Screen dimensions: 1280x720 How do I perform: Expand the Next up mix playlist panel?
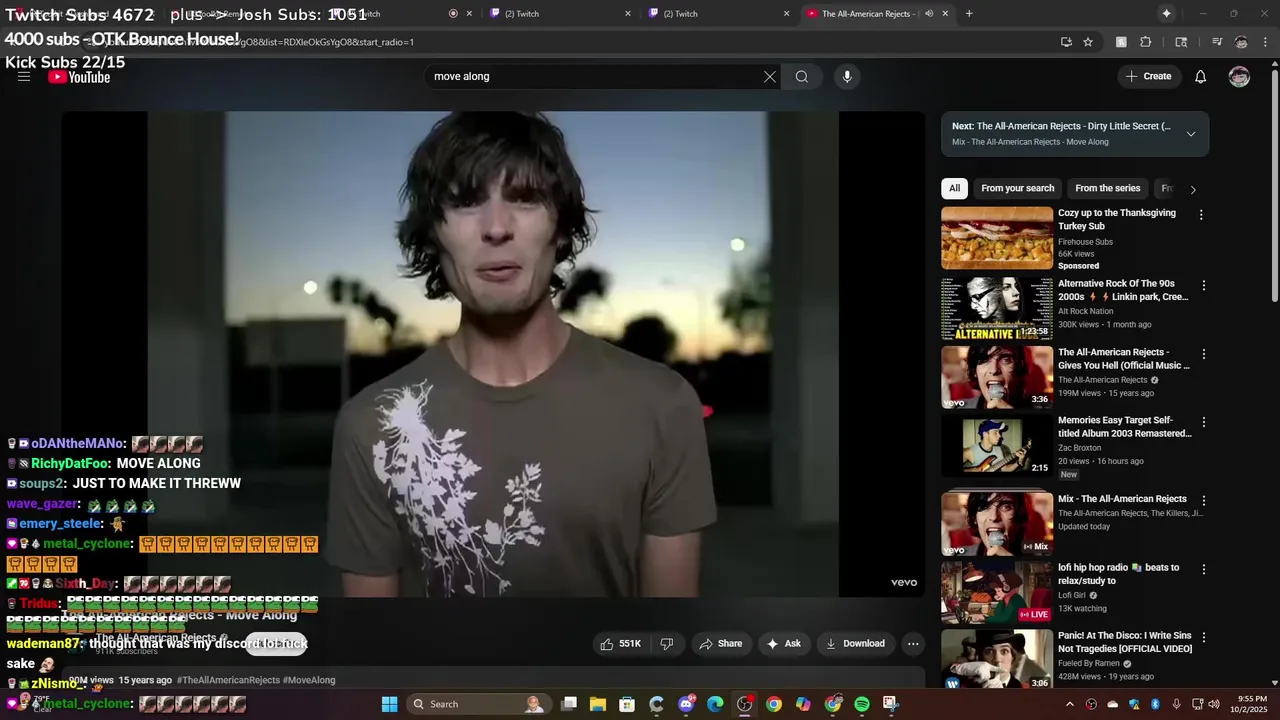[1191, 134]
